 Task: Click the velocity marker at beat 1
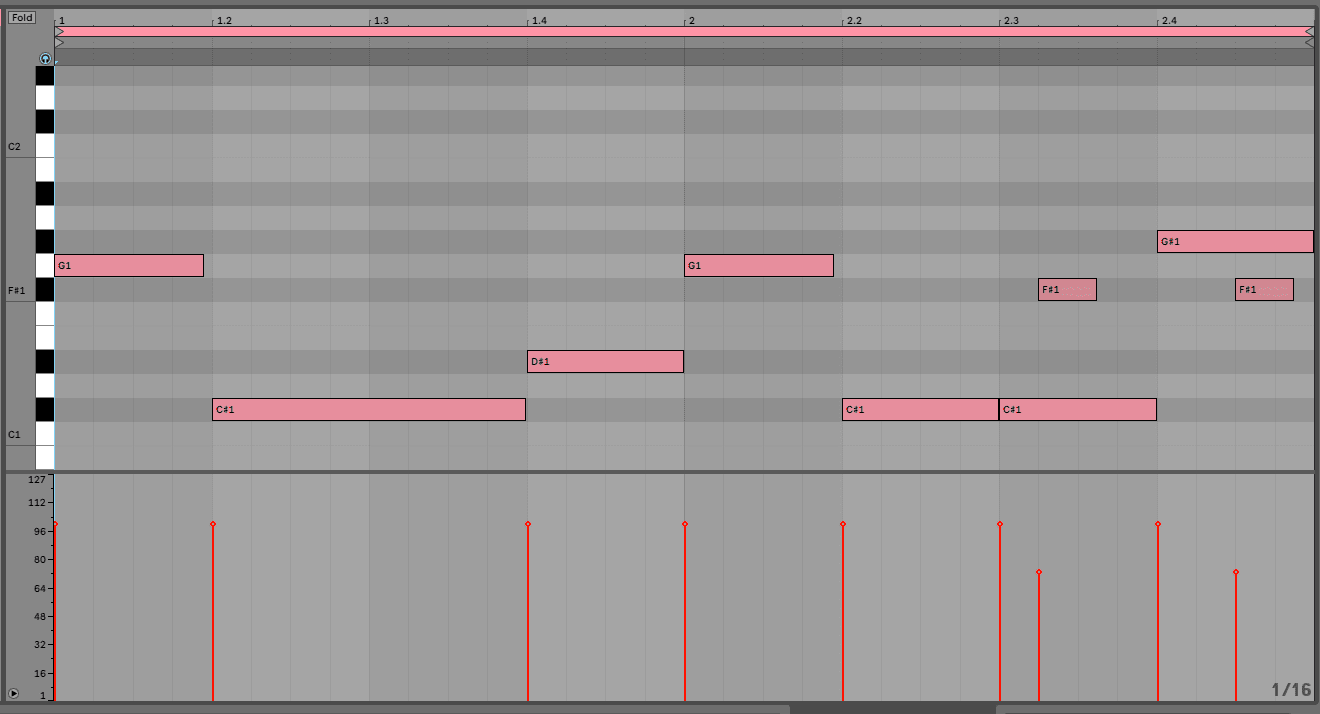pos(55,524)
